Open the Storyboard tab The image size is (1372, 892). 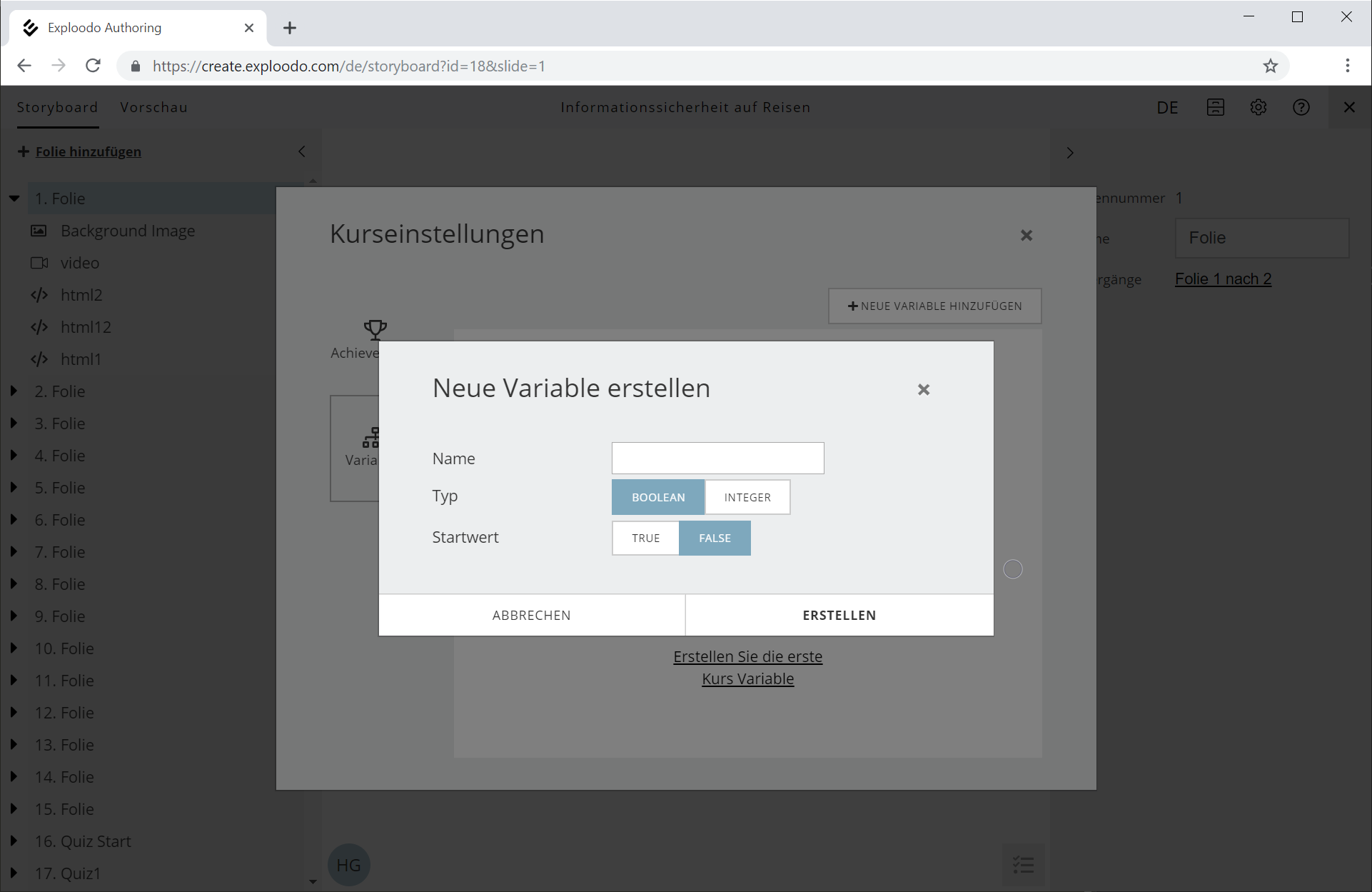[57, 107]
